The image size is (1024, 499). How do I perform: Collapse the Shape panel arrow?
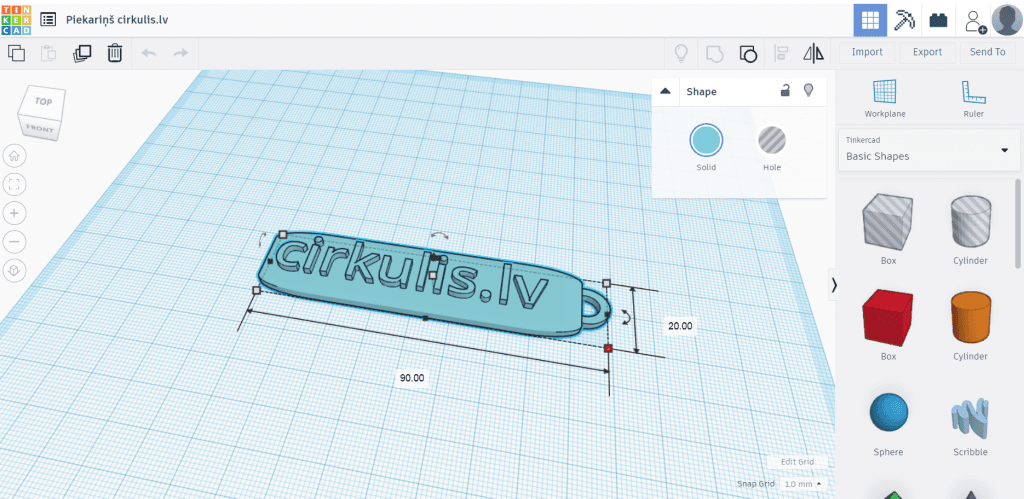pyautogui.click(x=665, y=91)
